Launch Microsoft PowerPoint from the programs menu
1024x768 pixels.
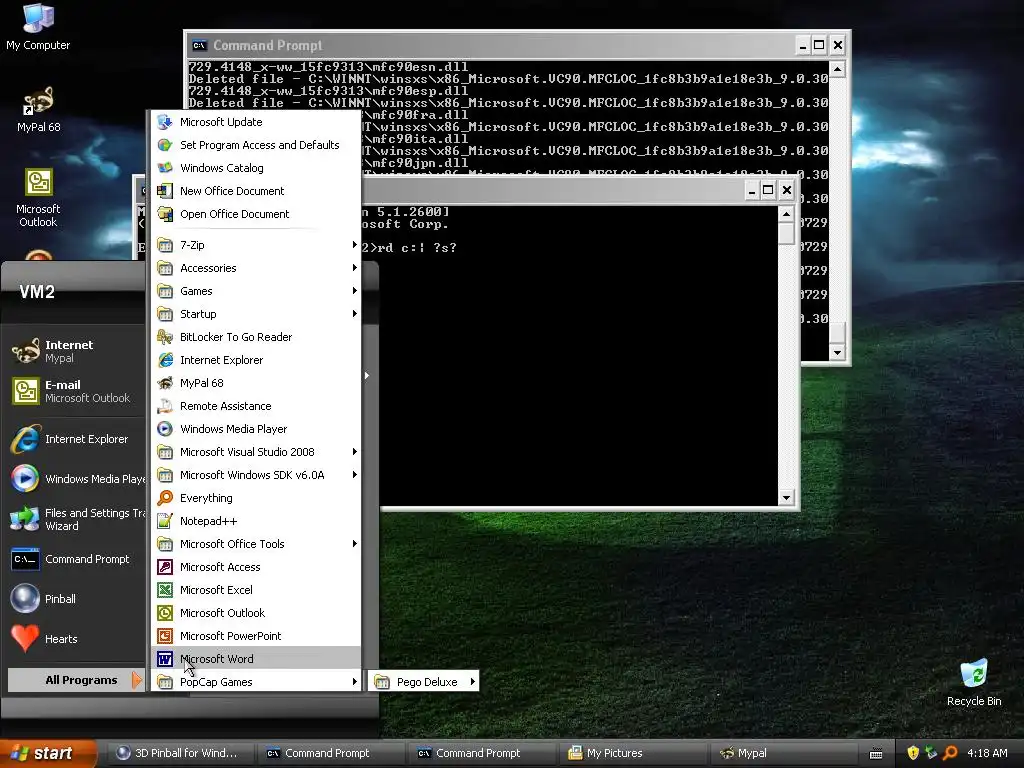(256, 635)
